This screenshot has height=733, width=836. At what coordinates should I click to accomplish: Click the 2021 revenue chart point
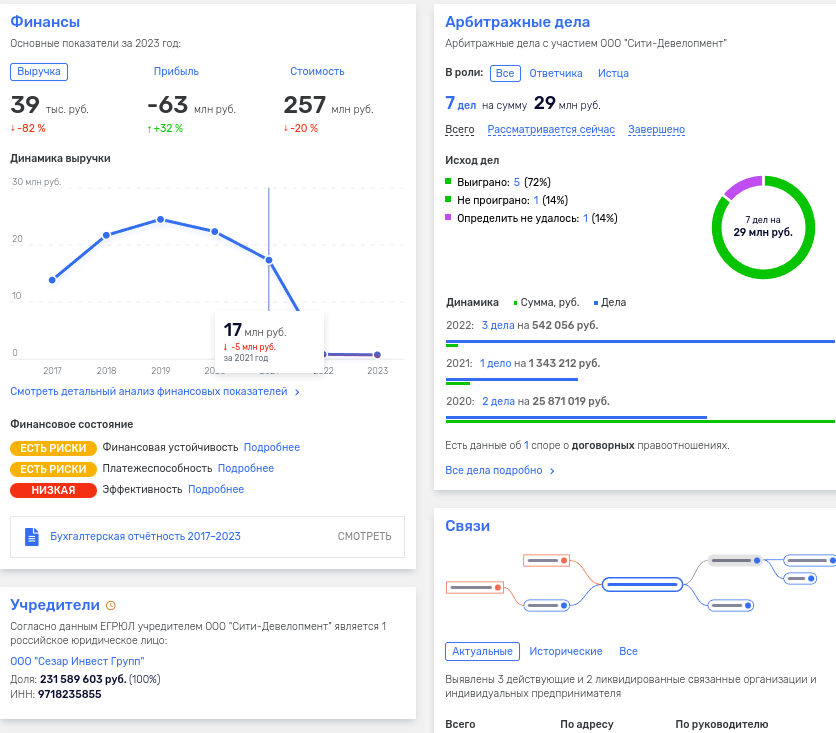pos(269,260)
